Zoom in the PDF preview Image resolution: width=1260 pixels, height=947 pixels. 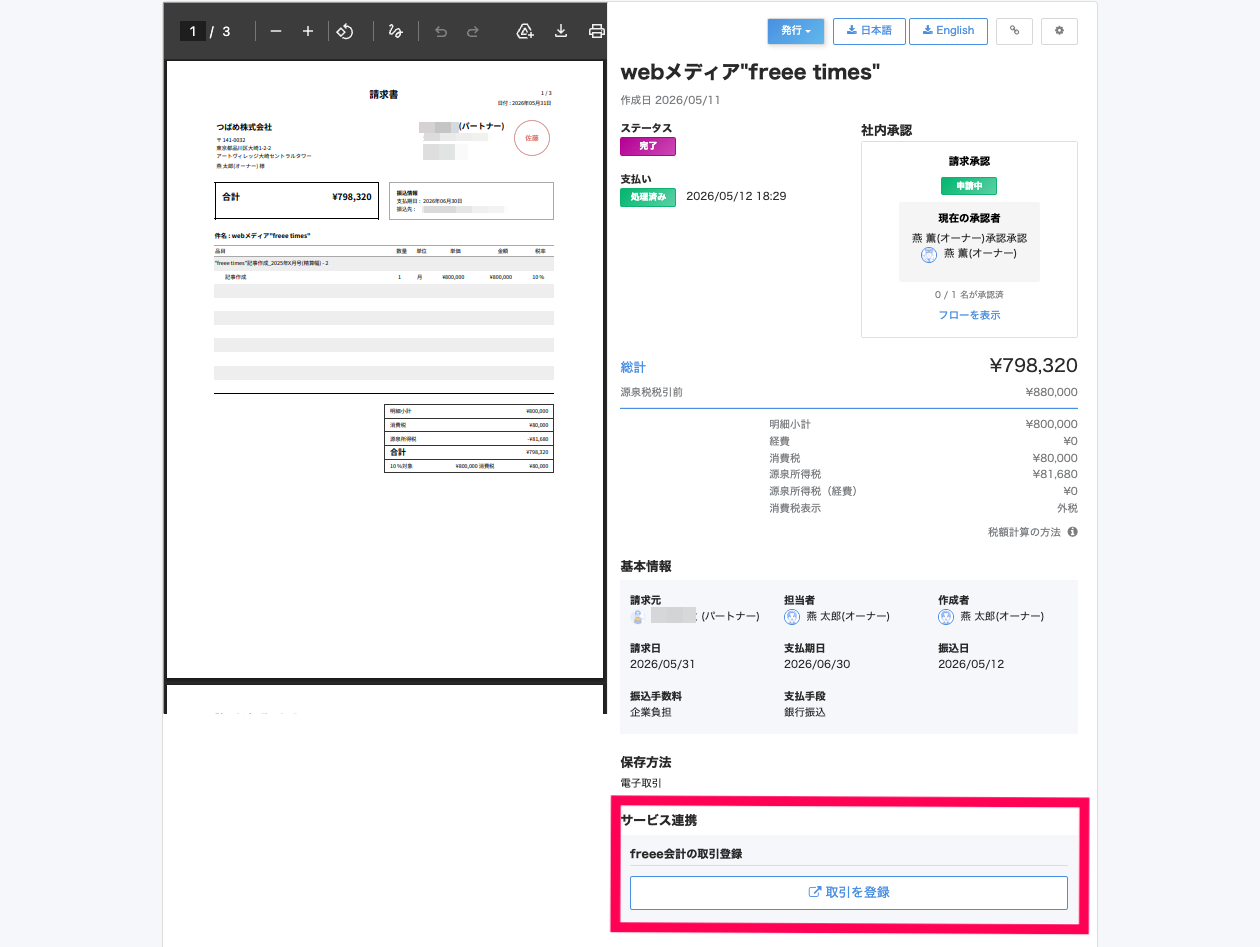pos(308,31)
